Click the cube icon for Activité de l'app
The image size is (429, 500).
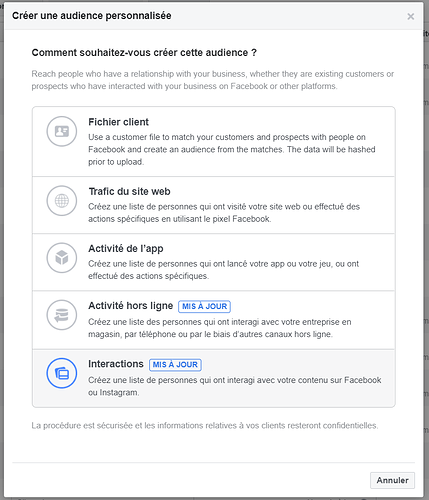click(x=62, y=258)
